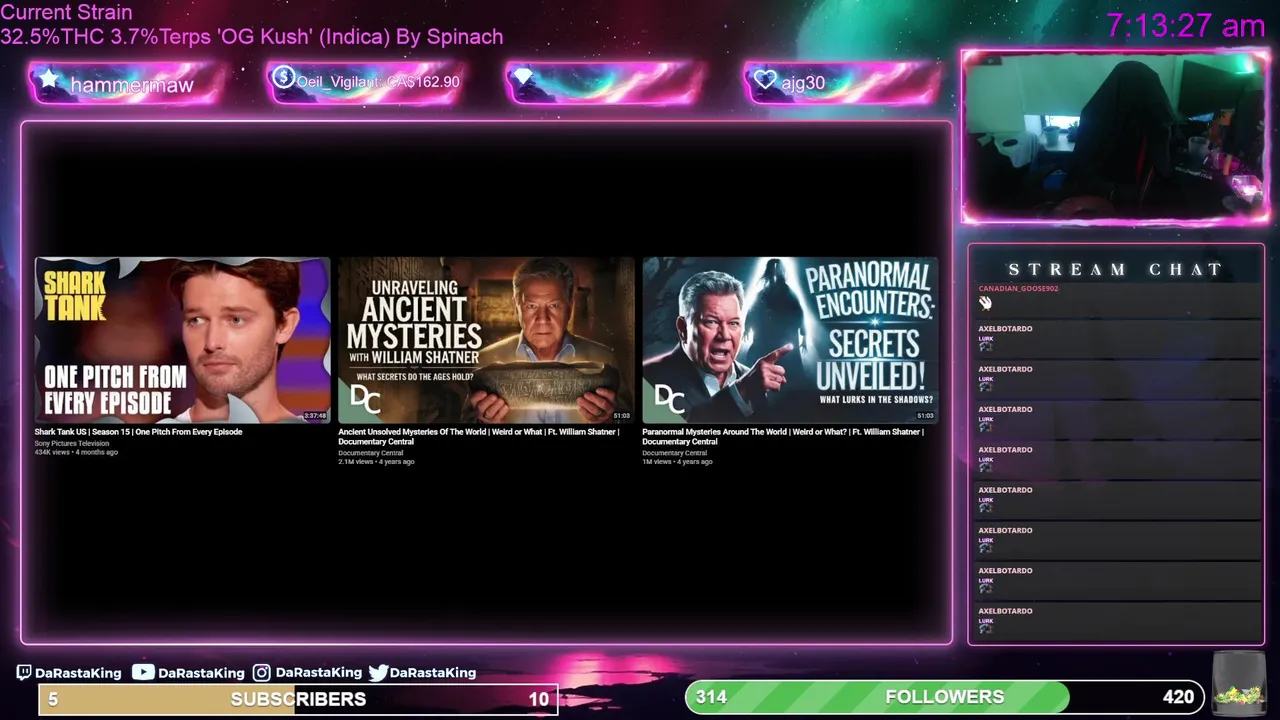Screen dimensions: 1280x720
Task: Click the Twitch DaRastaKing handle
Action: coord(78,673)
